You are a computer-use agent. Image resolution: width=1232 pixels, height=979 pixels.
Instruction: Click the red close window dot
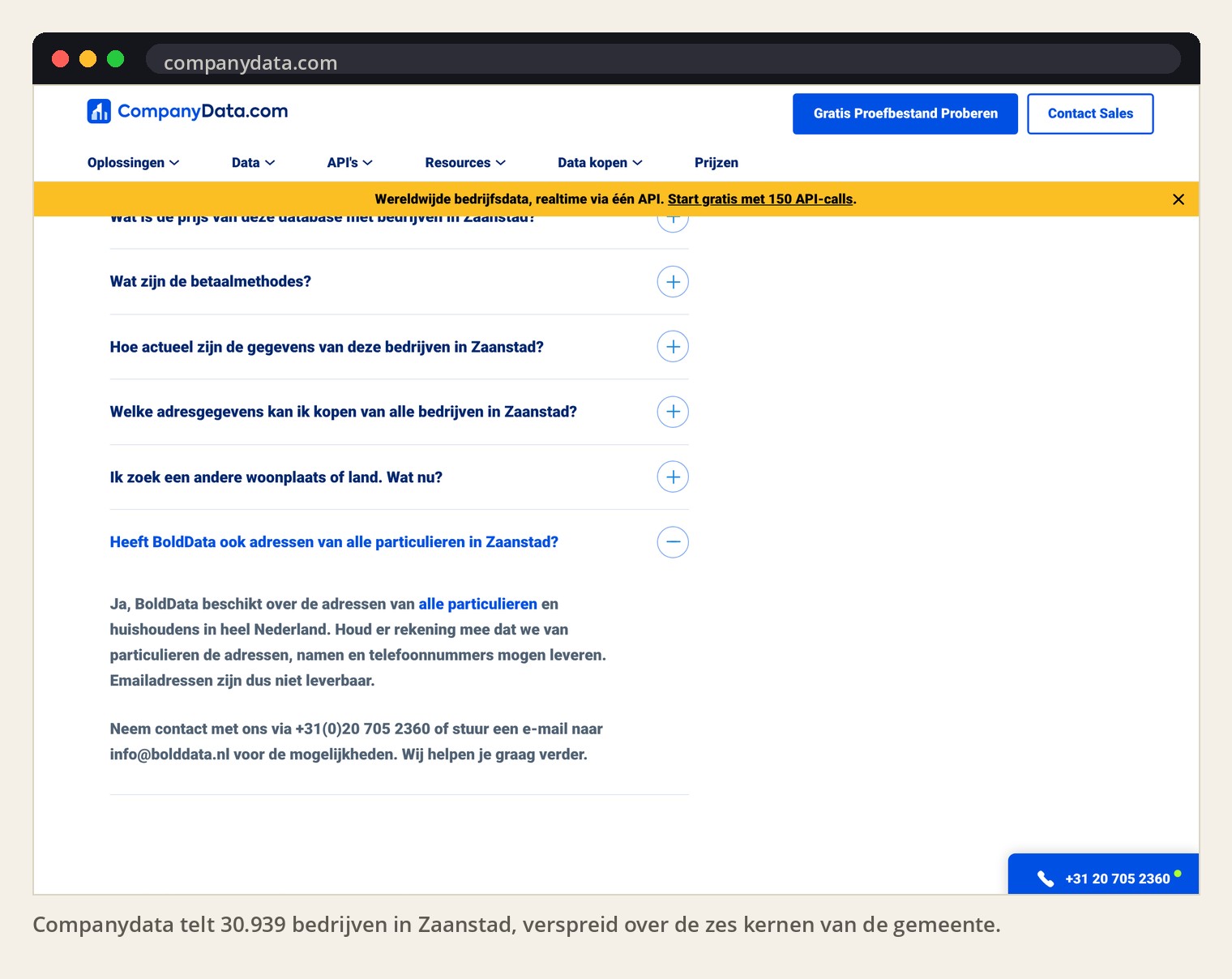click(60, 58)
